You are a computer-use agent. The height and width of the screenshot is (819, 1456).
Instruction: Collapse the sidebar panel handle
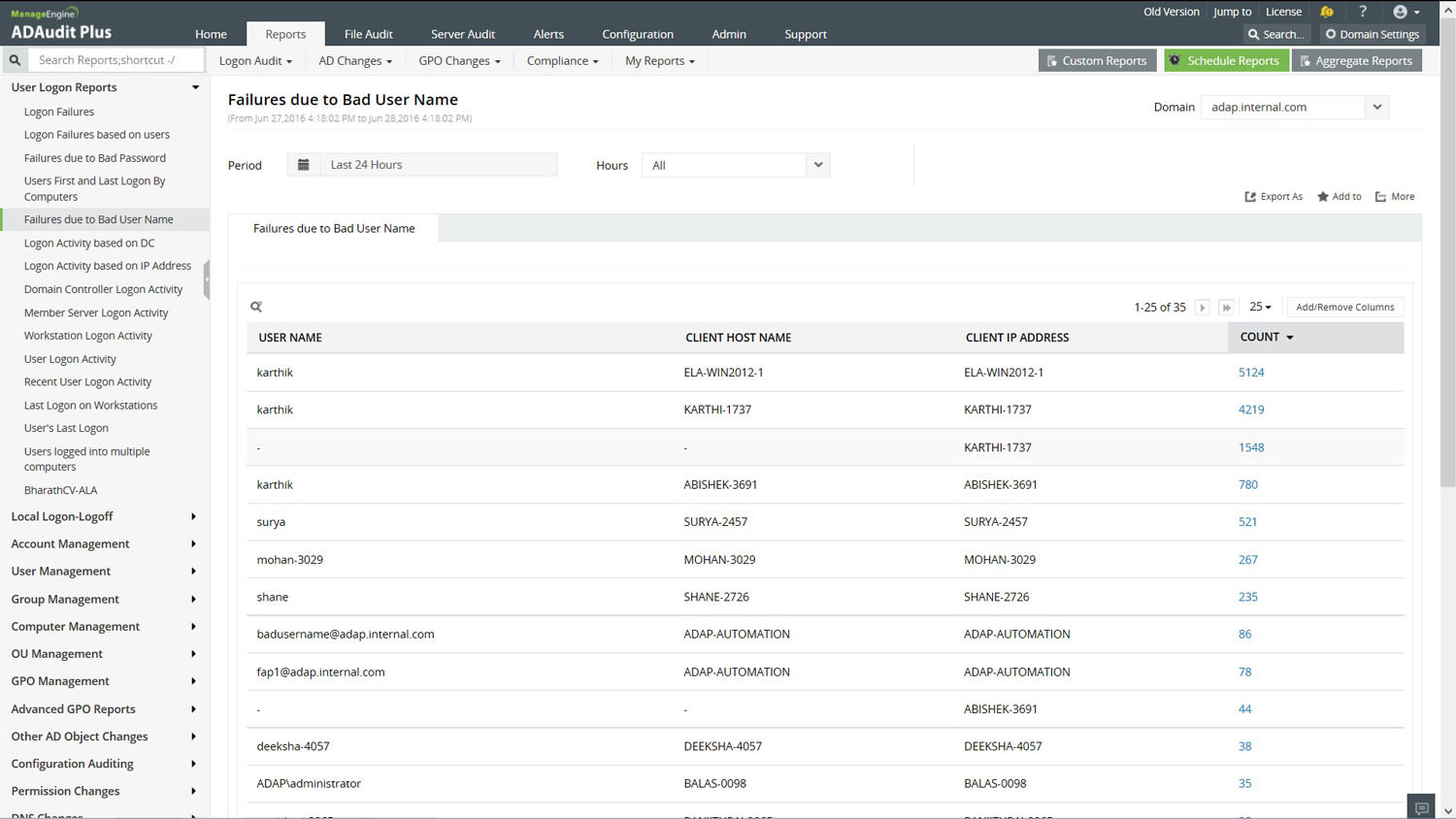click(x=207, y=278)
